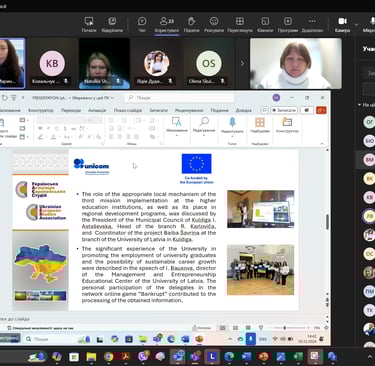The height and width of the screenshot is (366, 375).
Task: Toggle the microphone at the toolbar's right edge
Action: (x=371, y=25)
